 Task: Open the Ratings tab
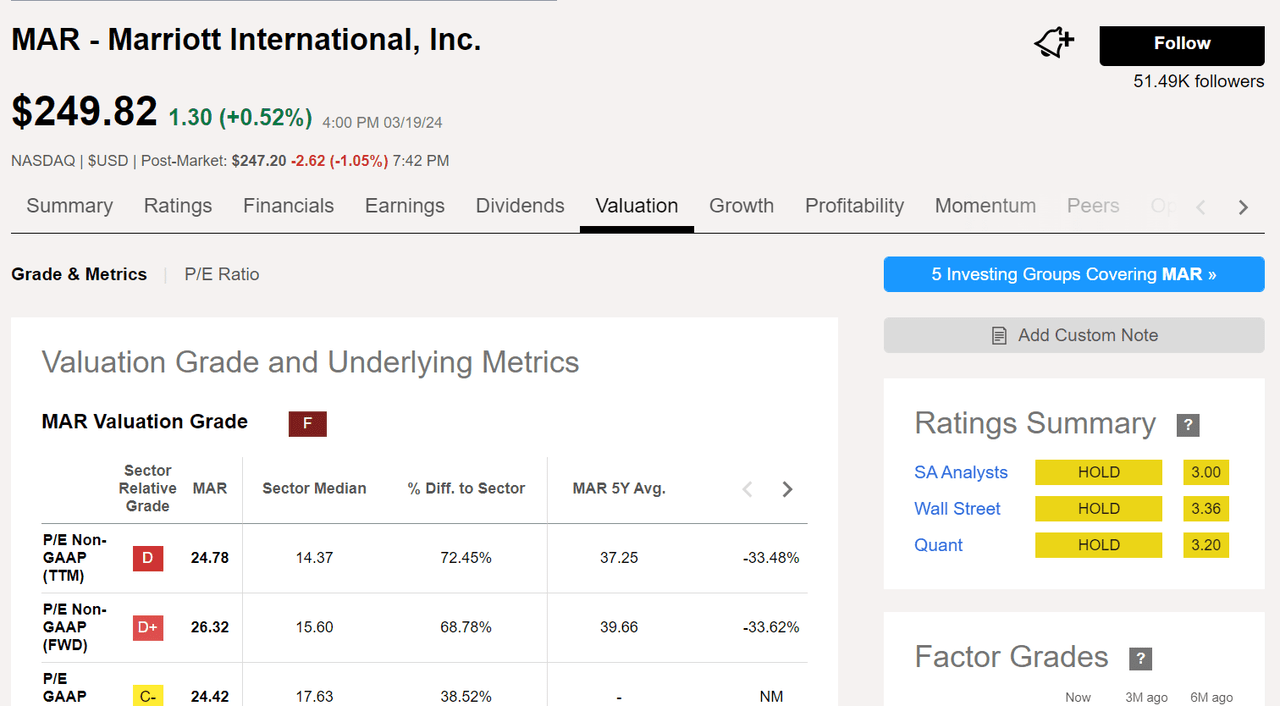[x=178, y=206]
